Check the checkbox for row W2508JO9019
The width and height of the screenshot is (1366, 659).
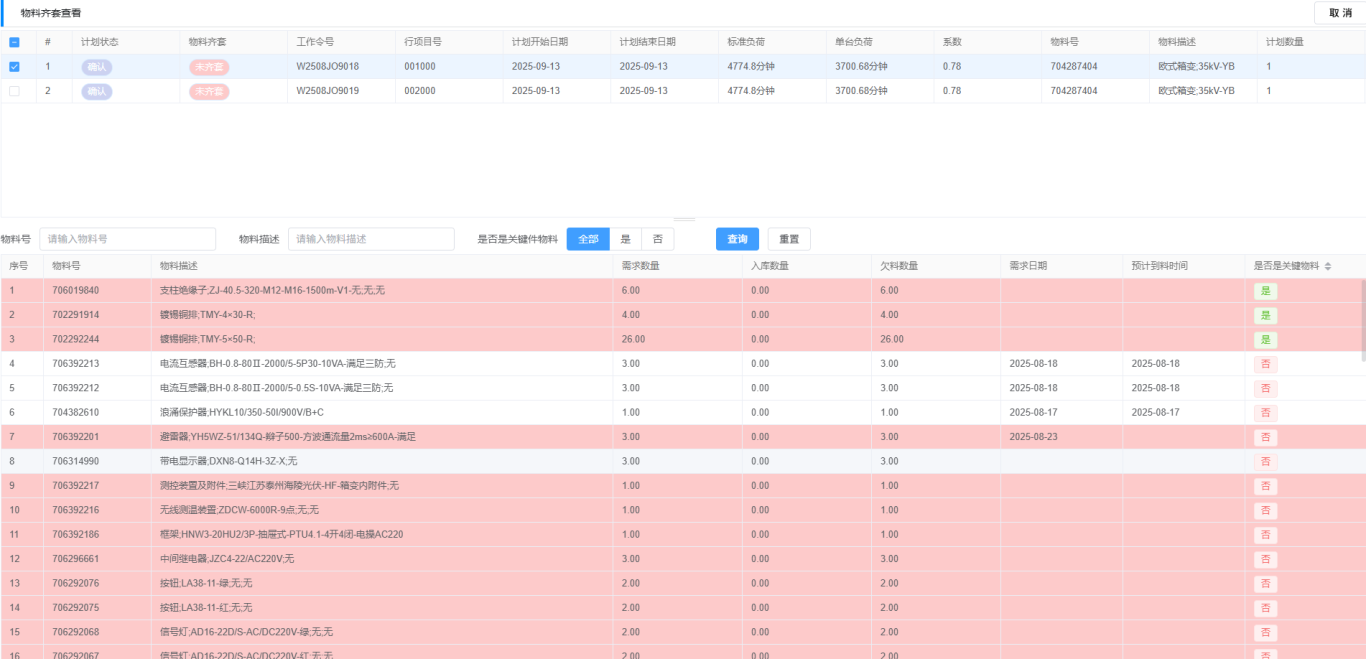click(14, 91)
